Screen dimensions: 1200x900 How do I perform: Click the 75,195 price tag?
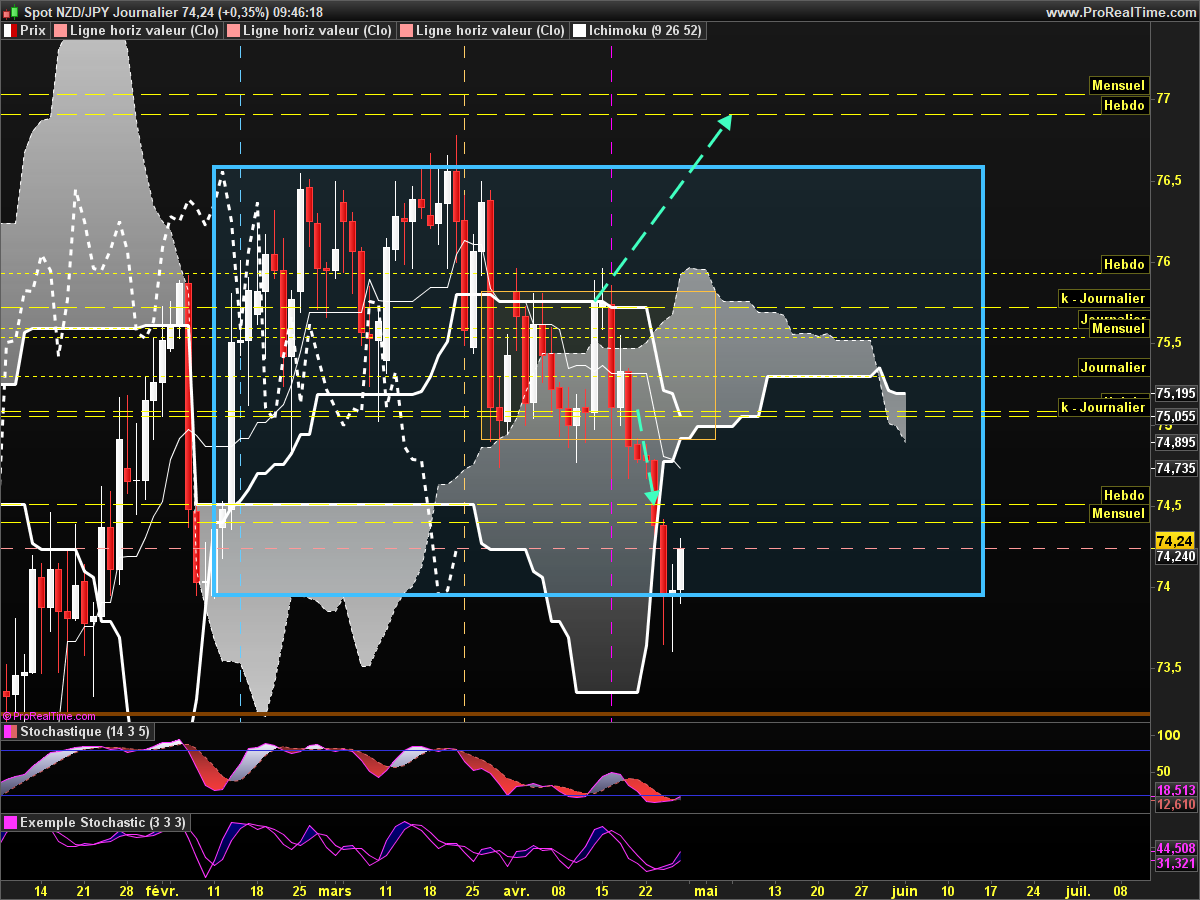click(1176, 393)
